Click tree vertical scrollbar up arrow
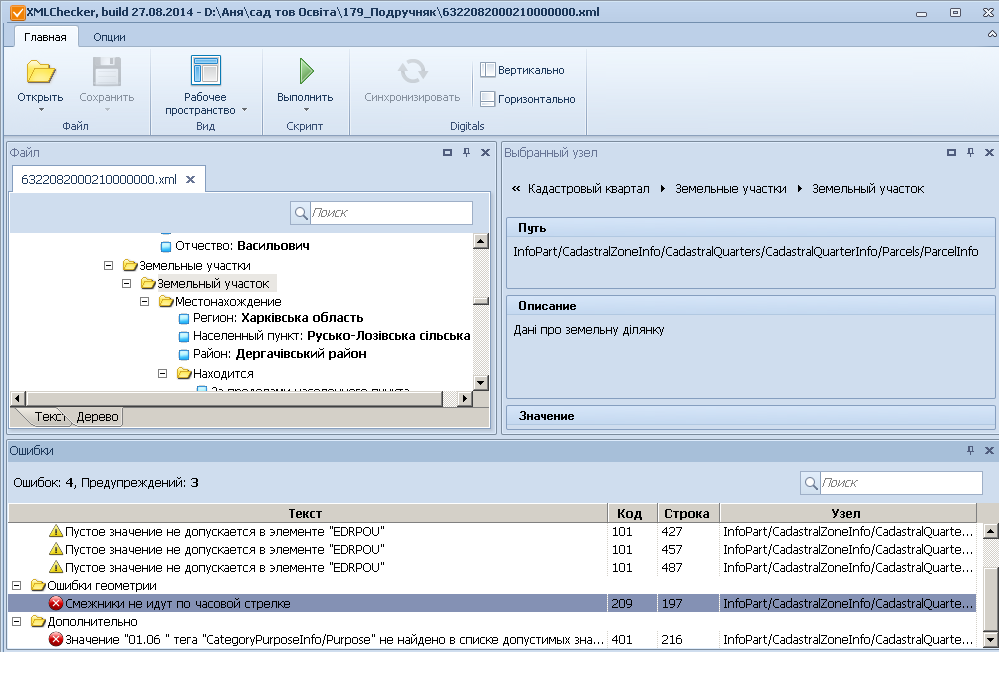Image resolution: width=1007 pixels, height=679 pixels. point(480,241)
